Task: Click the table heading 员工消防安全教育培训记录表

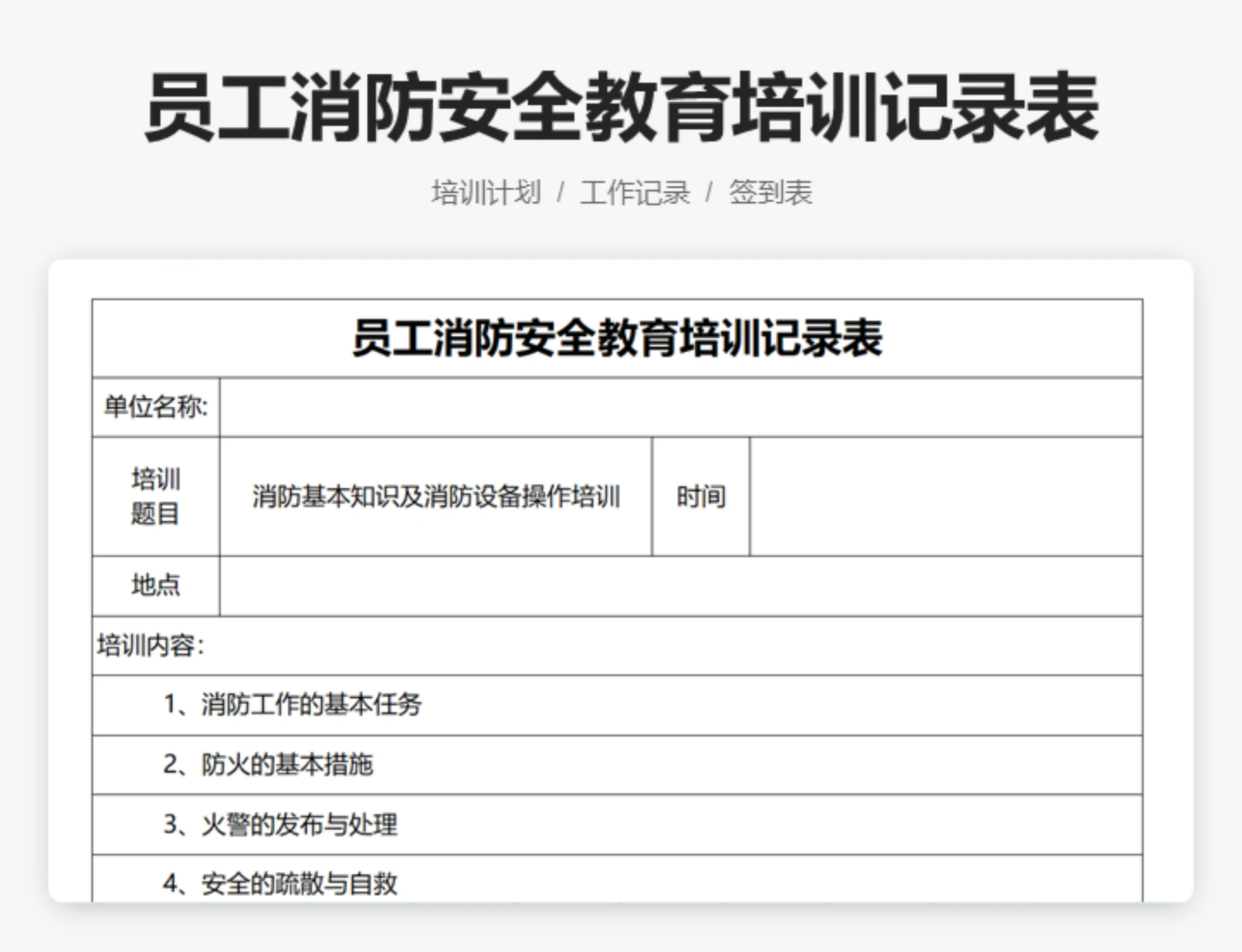Action: coord(617,338)
